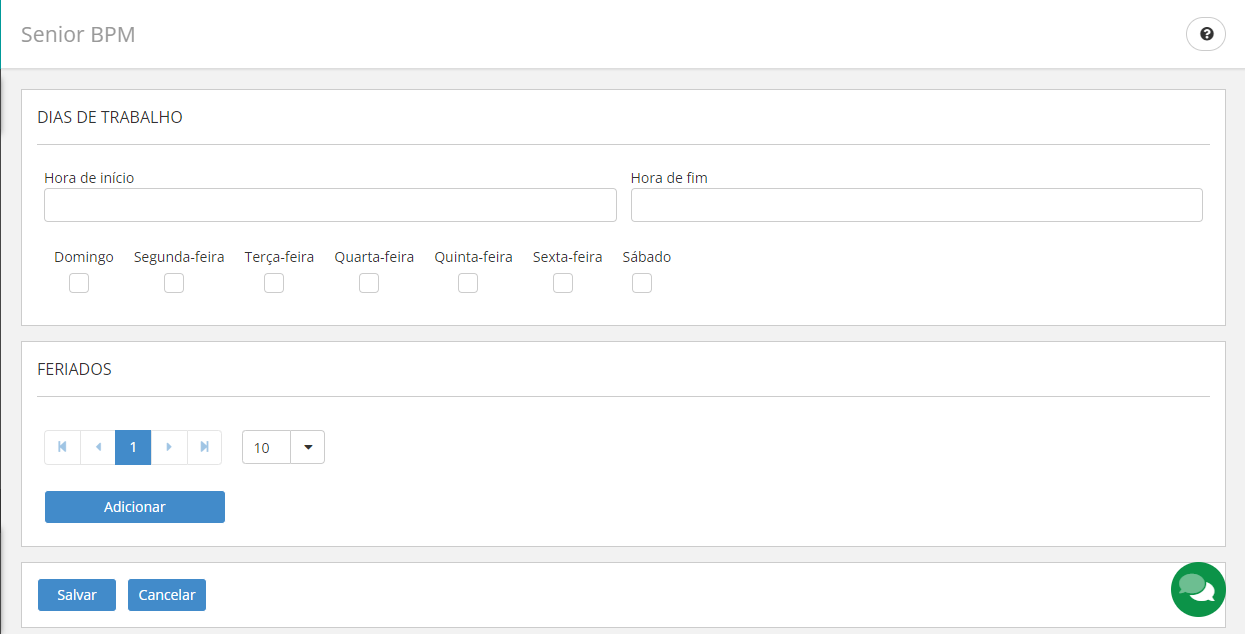Open the green chat bubble widget
This screenshot has height=634, width=1245.
1197,589
